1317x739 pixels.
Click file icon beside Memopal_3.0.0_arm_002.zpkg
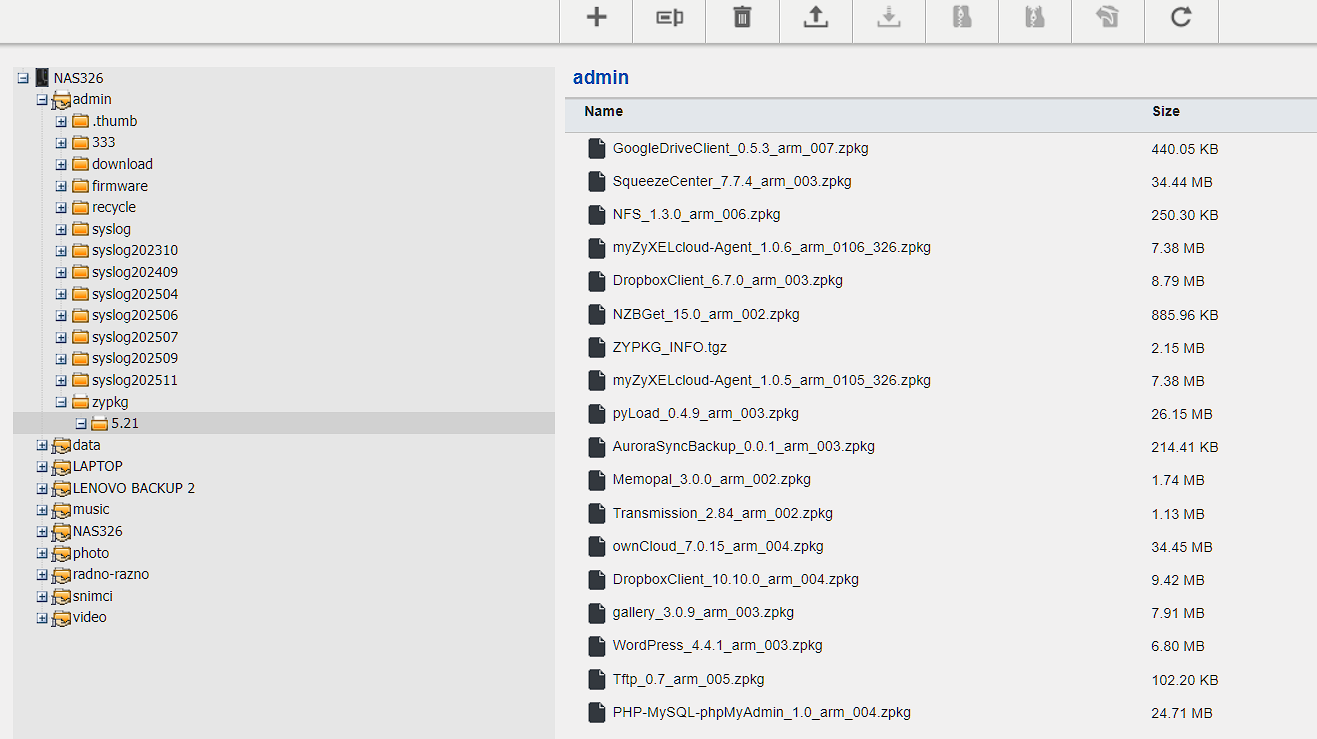597,480
